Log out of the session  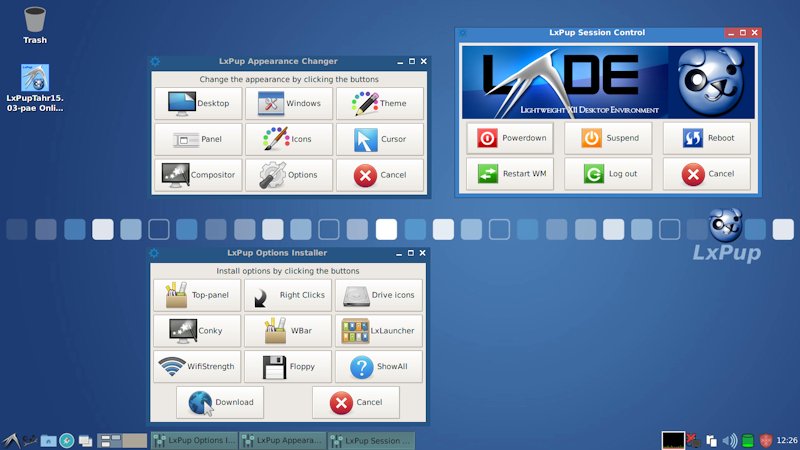(x=608, y=174)
